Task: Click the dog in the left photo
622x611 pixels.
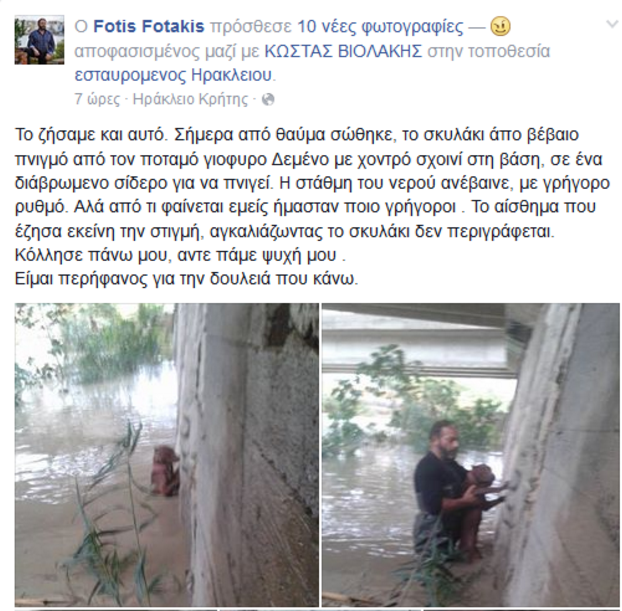Action: (165, 471)
